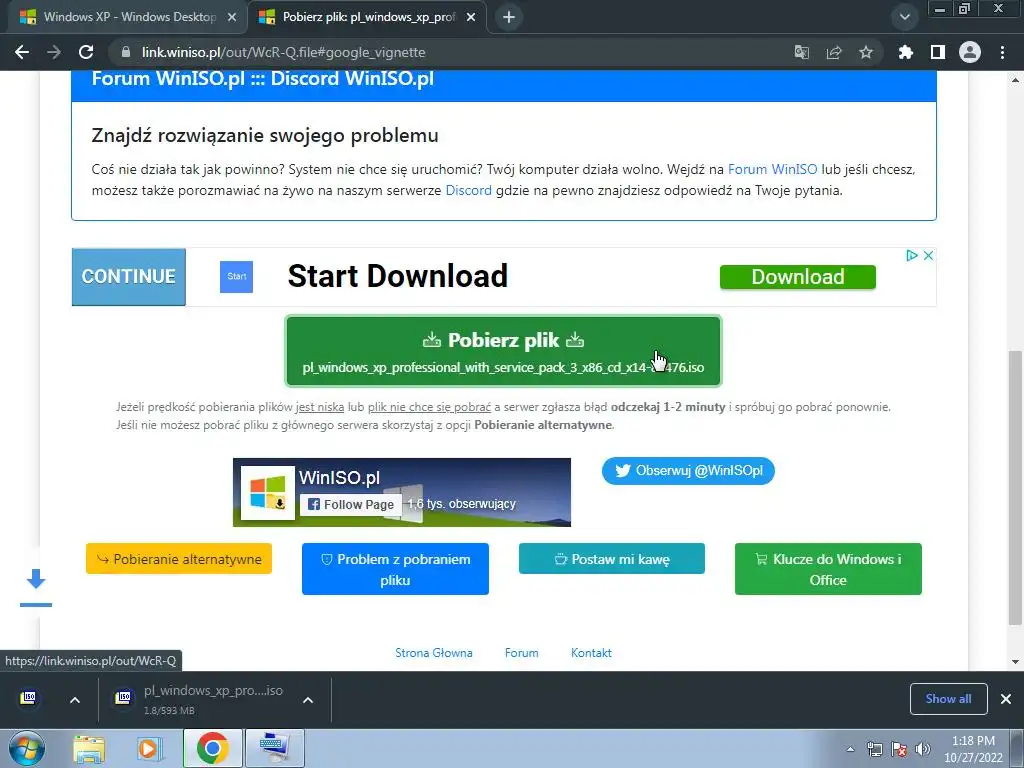Open the tab search chevron
The width and height of the screenshot is (1024, 768).
(904, 17)
